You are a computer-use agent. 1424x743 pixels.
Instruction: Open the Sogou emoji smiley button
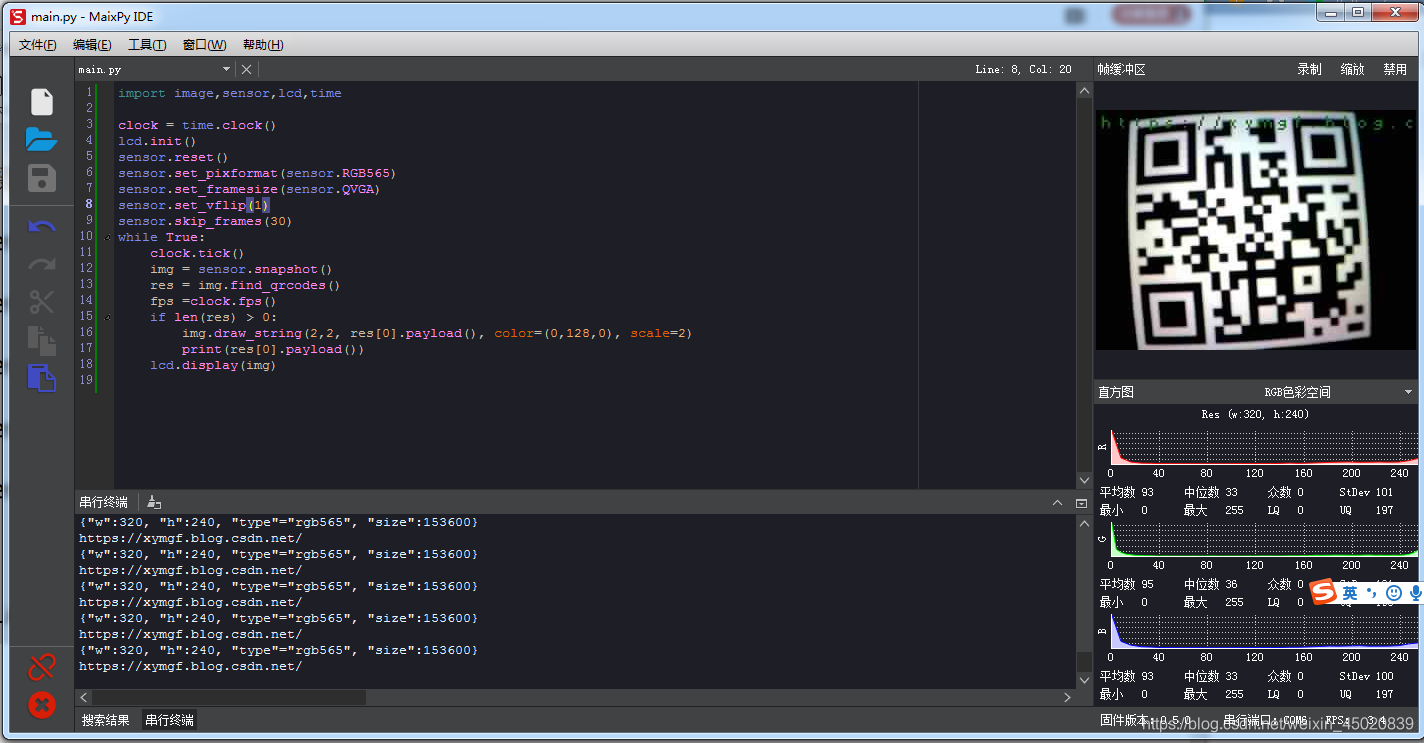(x=1394, y=593)
